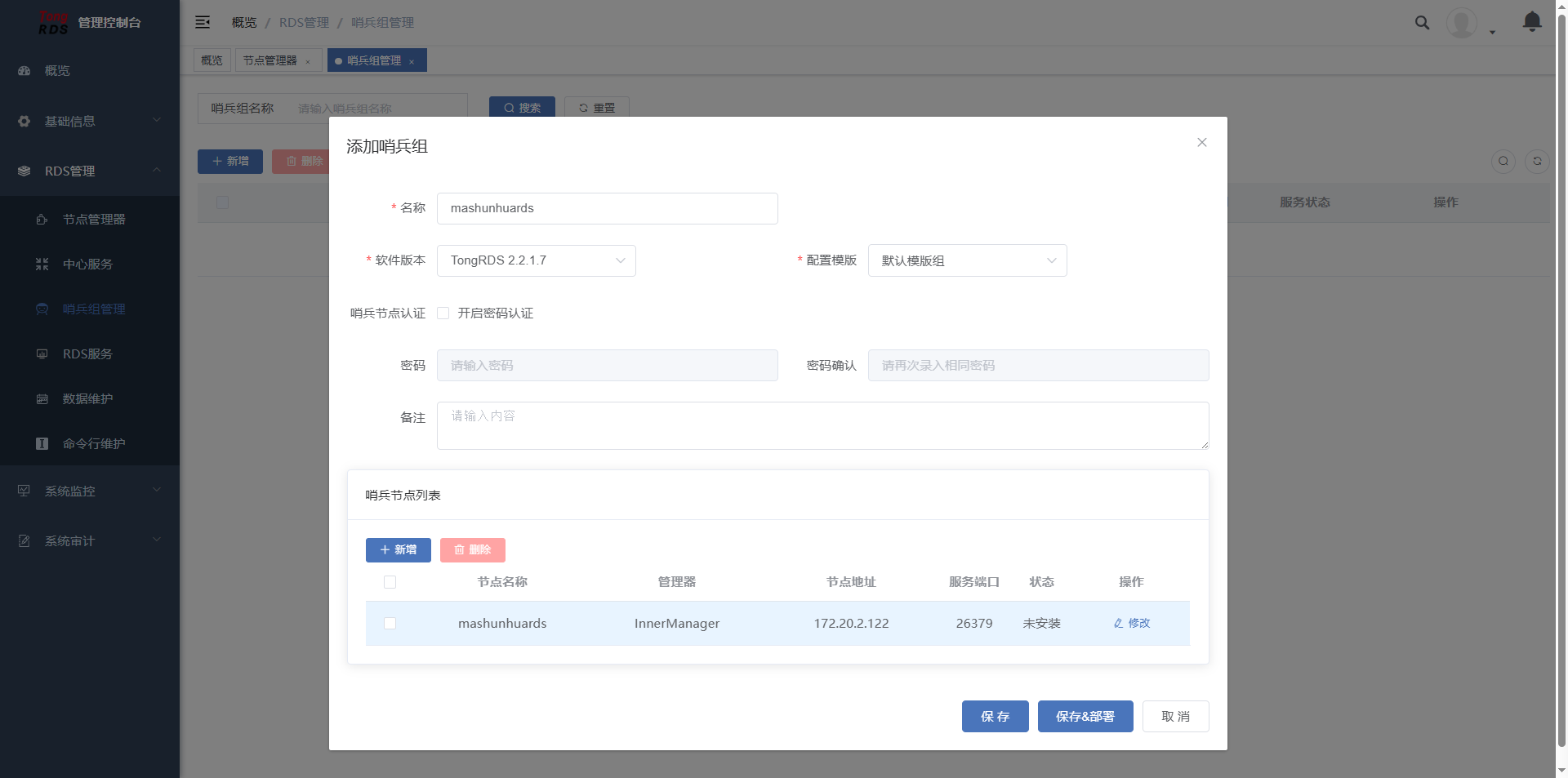Image resolution: width=1568 pixels, height=778 pixels.
Task: Click the 名称 input field
Action: 608,208
